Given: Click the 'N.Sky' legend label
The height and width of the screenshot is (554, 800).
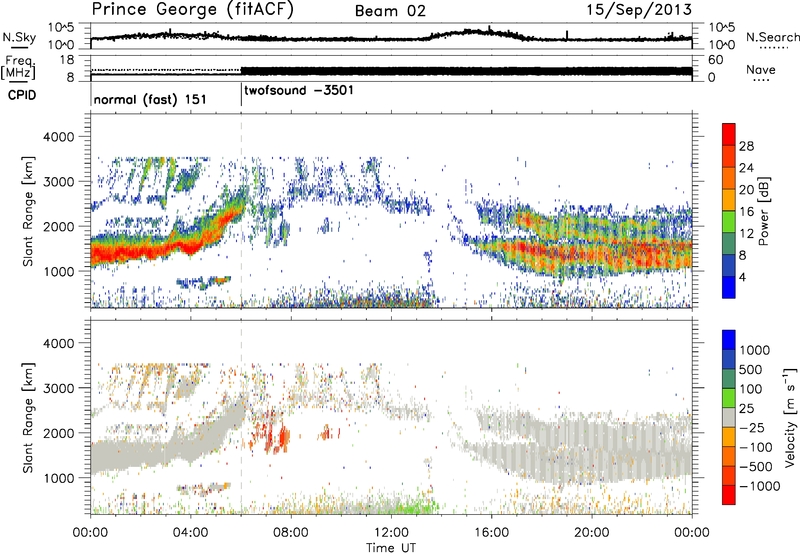Looking at the screenshot, I should [x=19, y=37].
